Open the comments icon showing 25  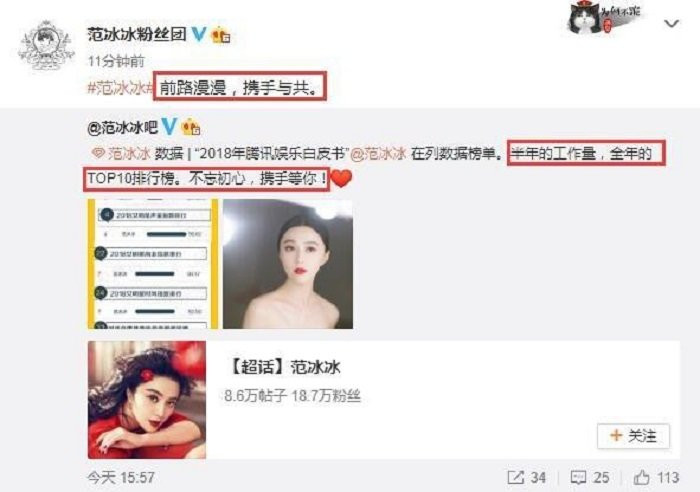click(578, 477)
